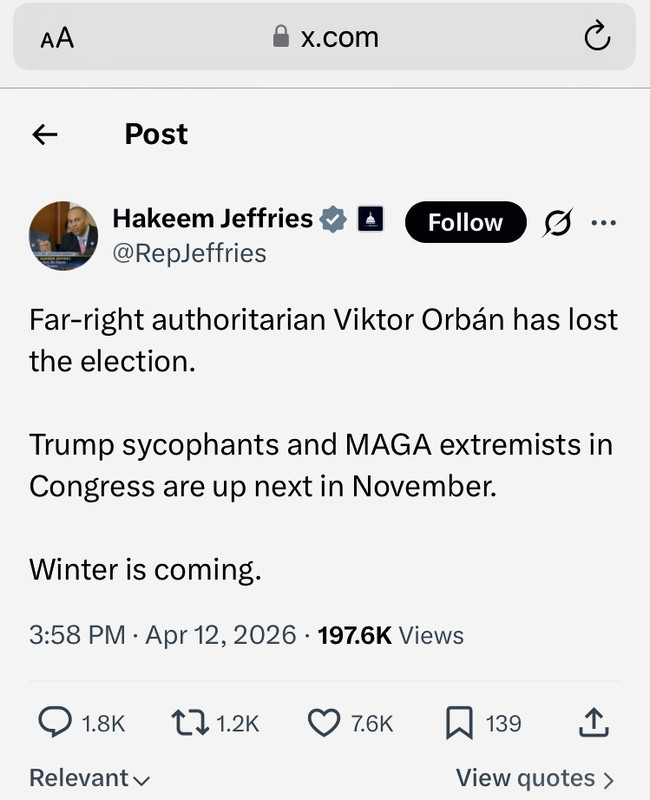Click the Grok slash icon
This screenshot has width=650, height=800.
click(x=558, y=223)
